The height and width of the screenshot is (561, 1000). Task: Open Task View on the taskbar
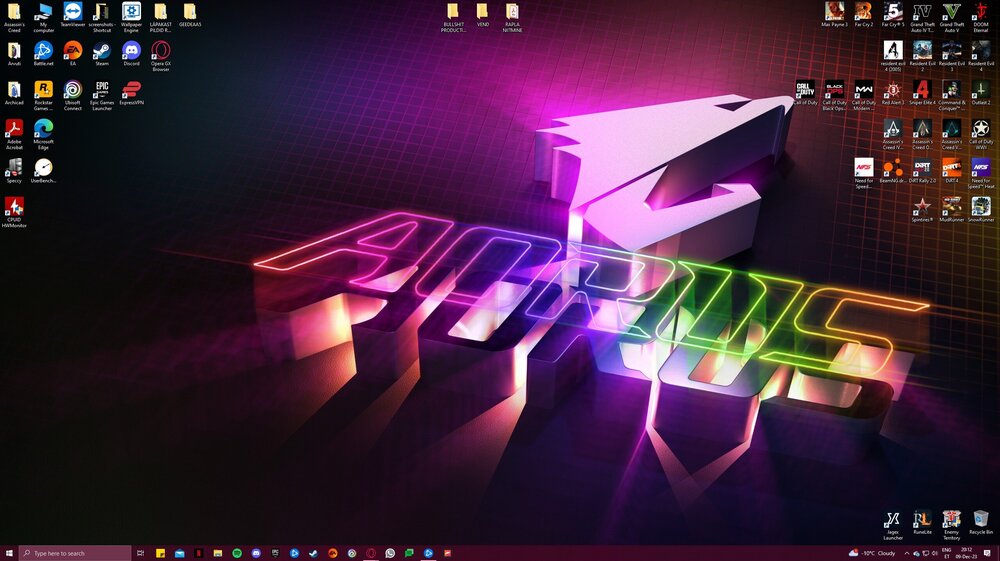140,553
